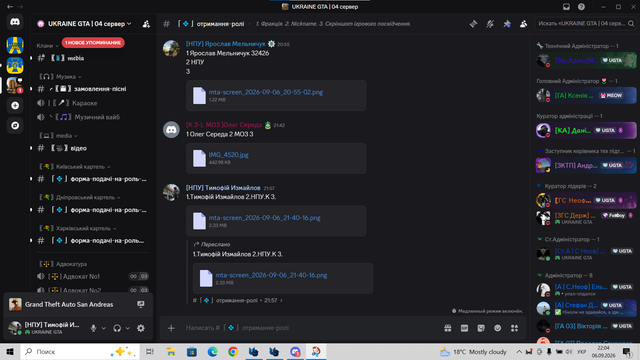The height and width of the screenshot is (360, 640).
Task: Open user settings gear icon
Action: point(141,328)
